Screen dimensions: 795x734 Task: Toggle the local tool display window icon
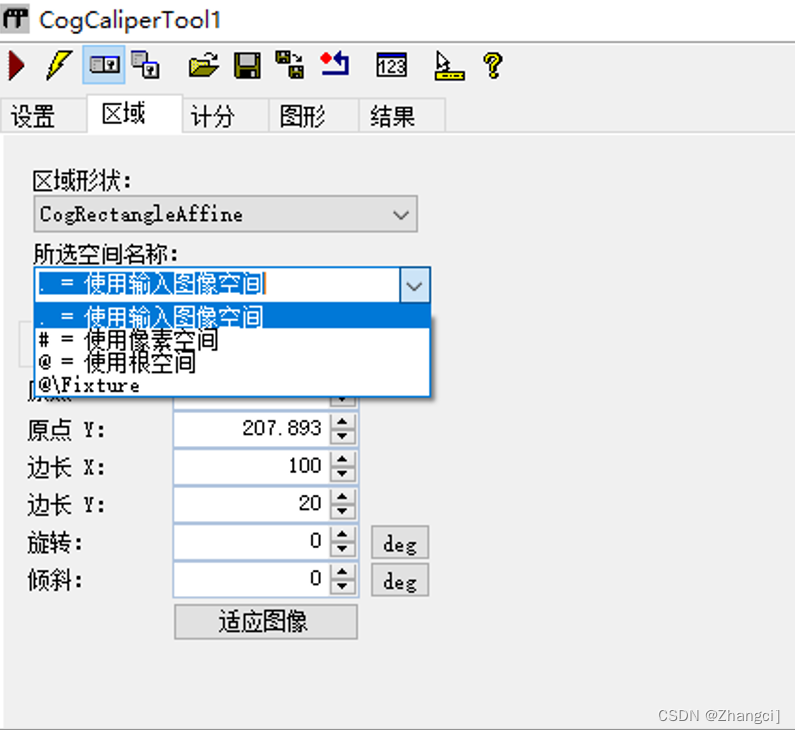pyautogui.click(x=104, y=65)
